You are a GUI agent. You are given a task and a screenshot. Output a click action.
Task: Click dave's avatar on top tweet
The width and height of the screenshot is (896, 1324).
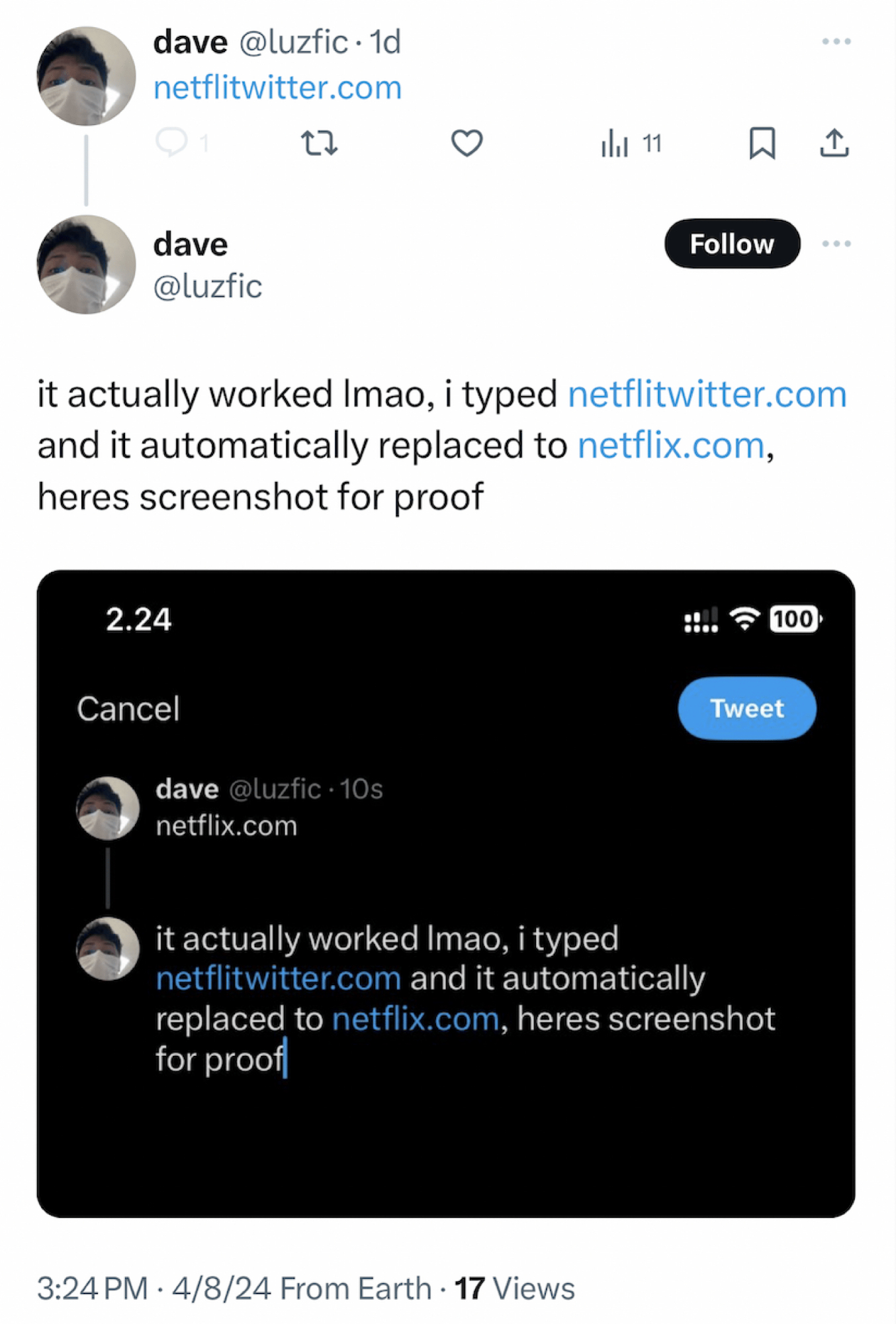86,76
